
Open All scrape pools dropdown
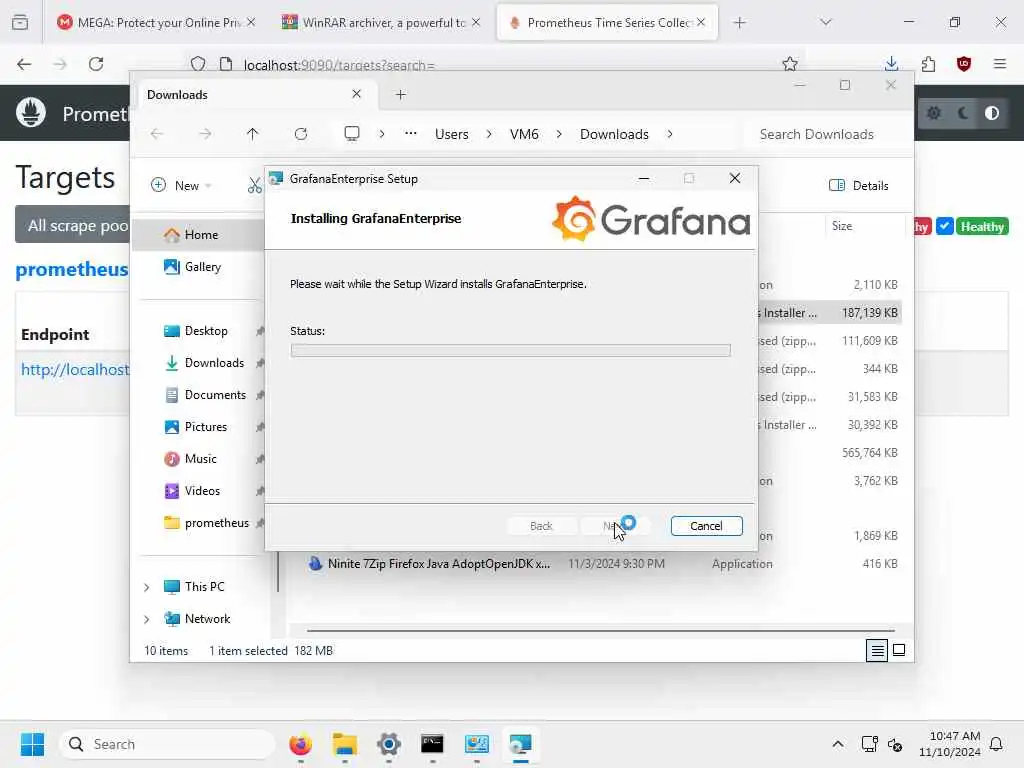tap(73, 225)
